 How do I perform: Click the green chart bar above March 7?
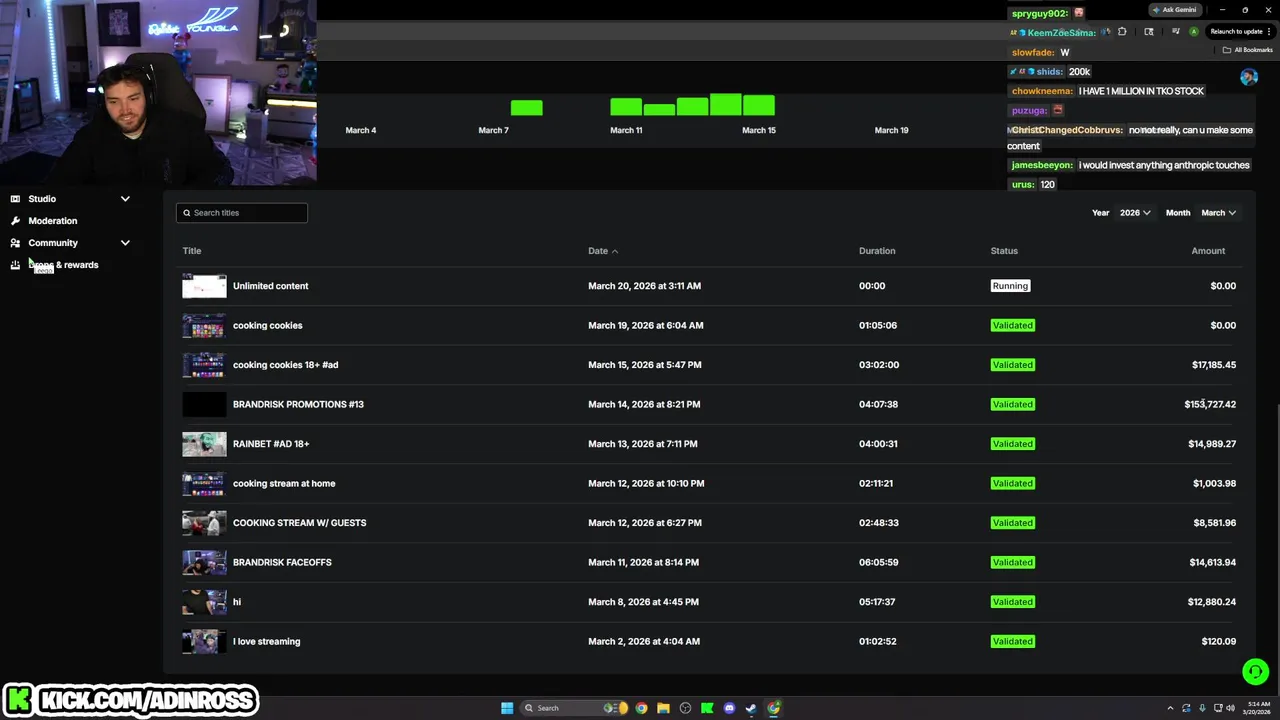click(x=527, y=108)
